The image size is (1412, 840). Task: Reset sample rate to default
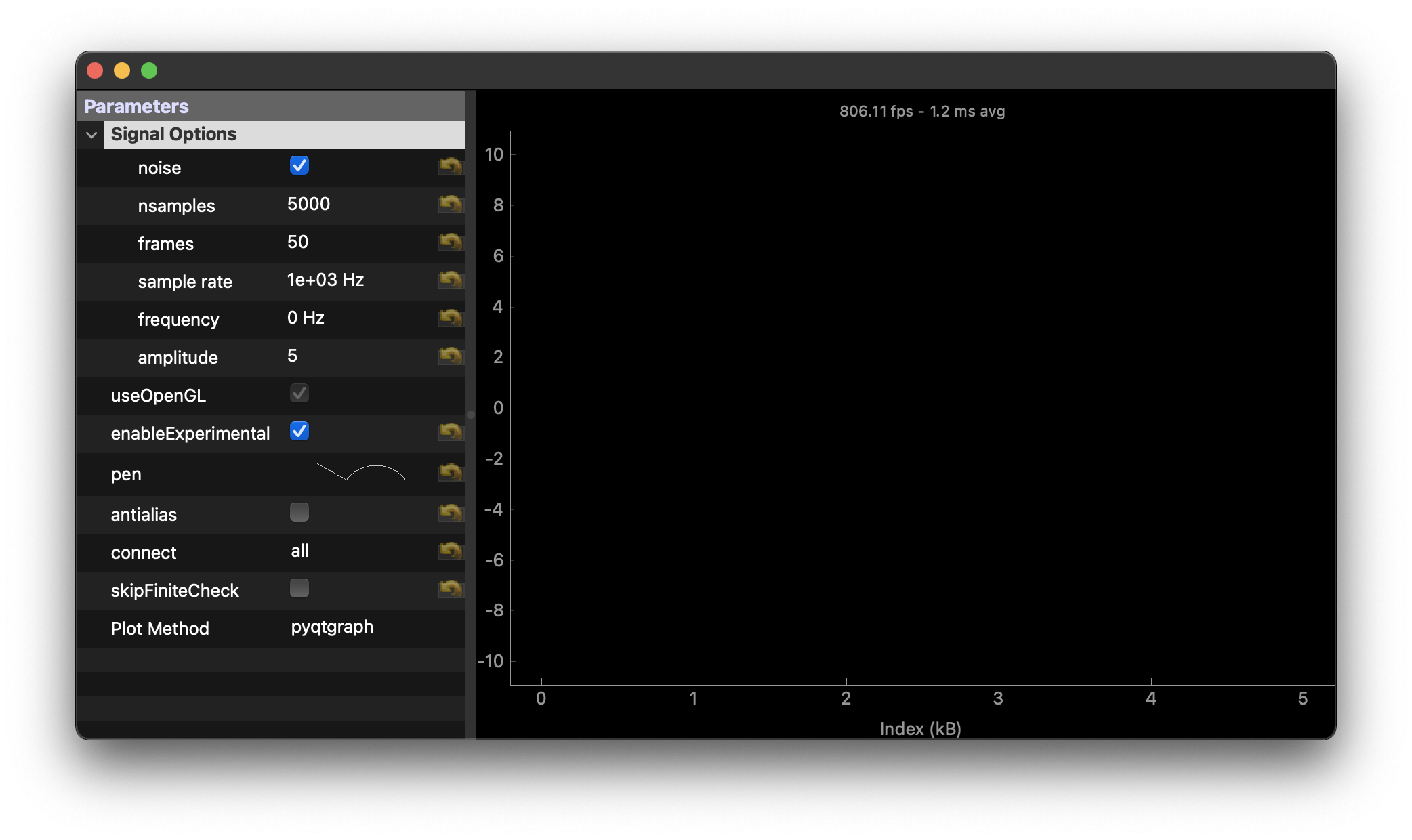pyautogui.click(x=451, y=280)
